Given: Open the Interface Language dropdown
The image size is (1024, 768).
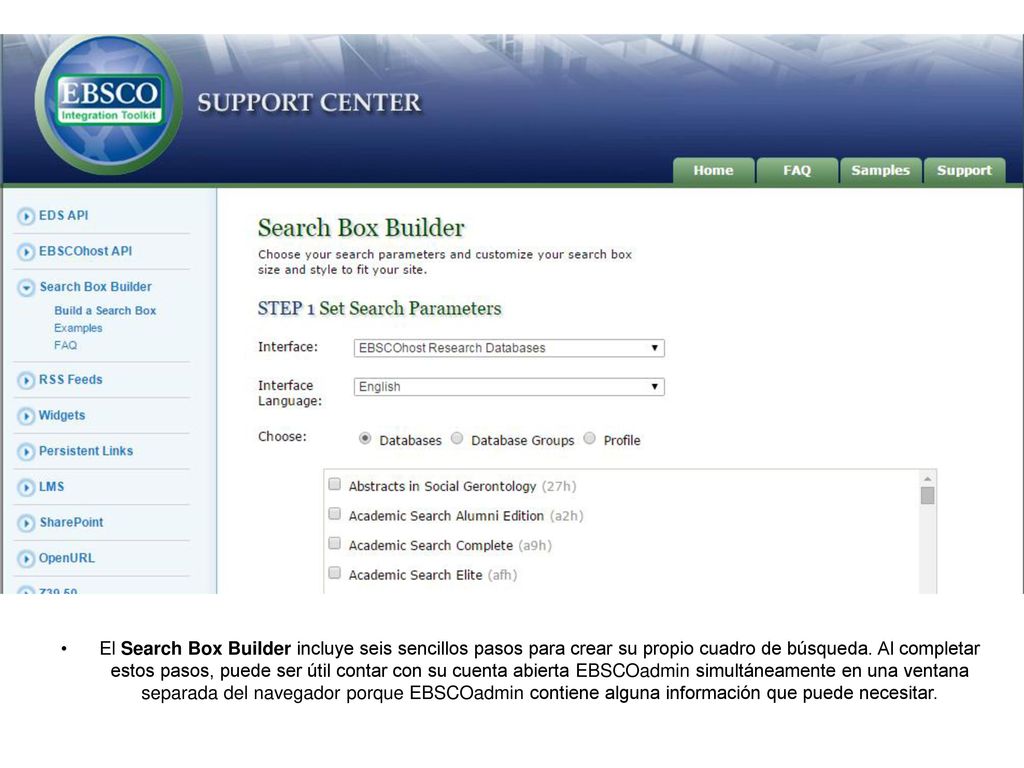Looking at the screenshot, I should pyautogui.click(x=509, y=387).
